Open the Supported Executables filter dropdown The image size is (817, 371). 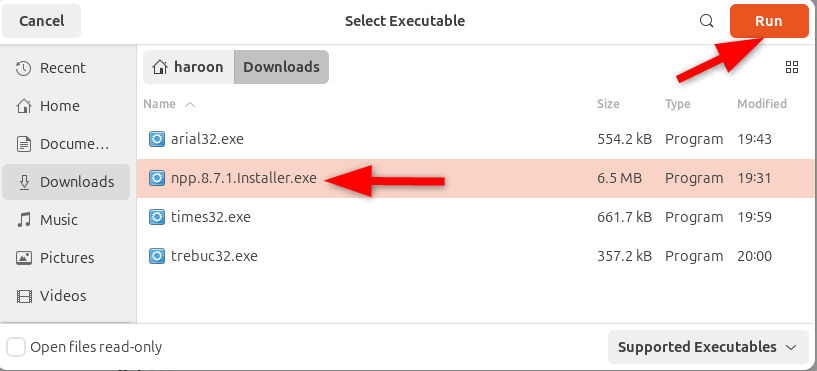click(x=708, y=347)
